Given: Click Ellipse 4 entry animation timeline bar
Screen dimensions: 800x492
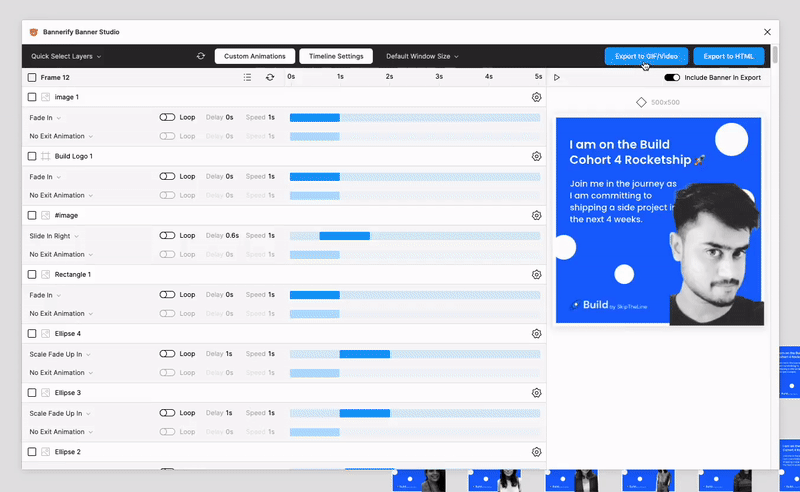Looking at the screenshot, I should (364, 354).
